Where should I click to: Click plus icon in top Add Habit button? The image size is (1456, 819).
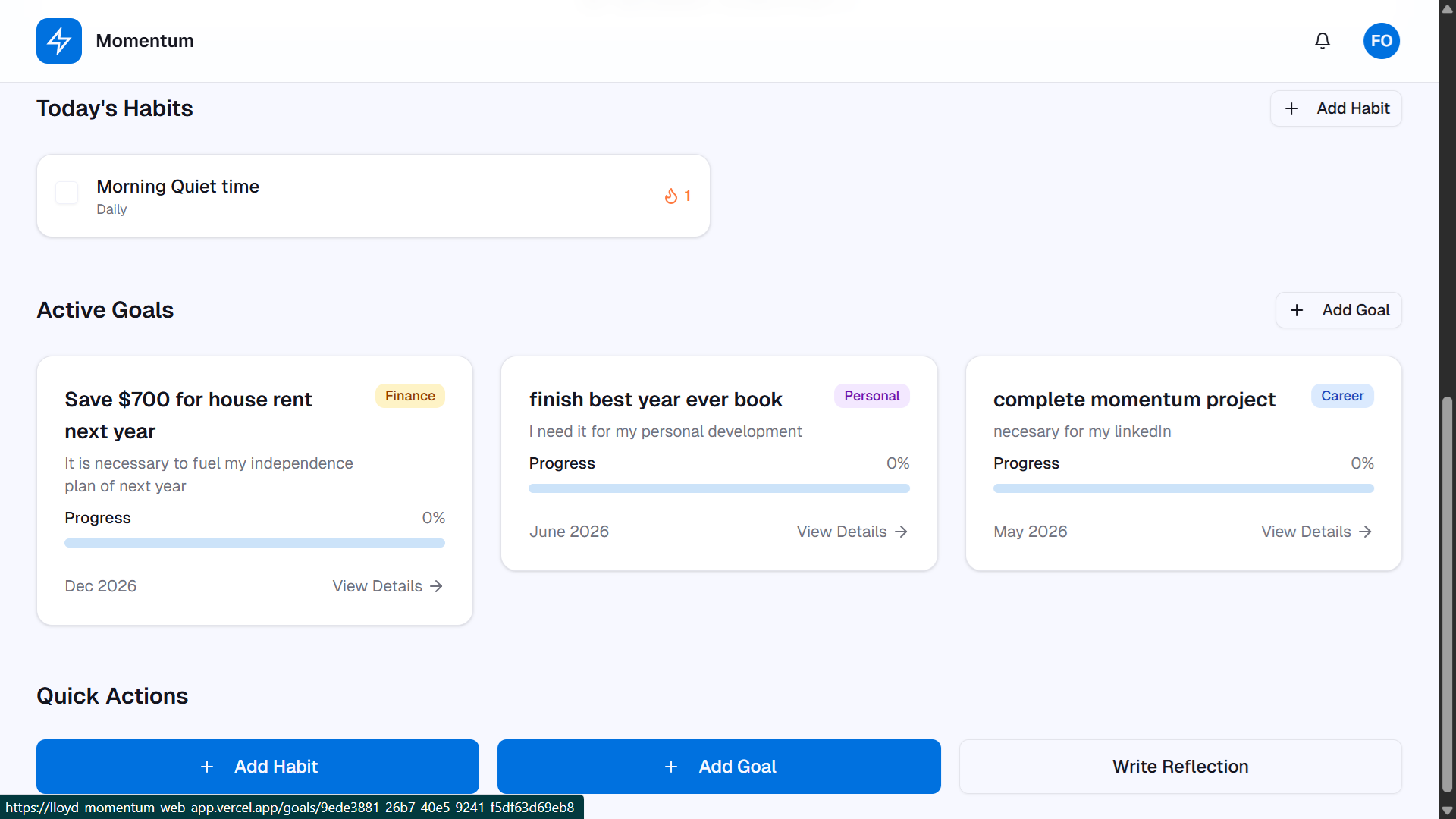[x=1291, y=108]
